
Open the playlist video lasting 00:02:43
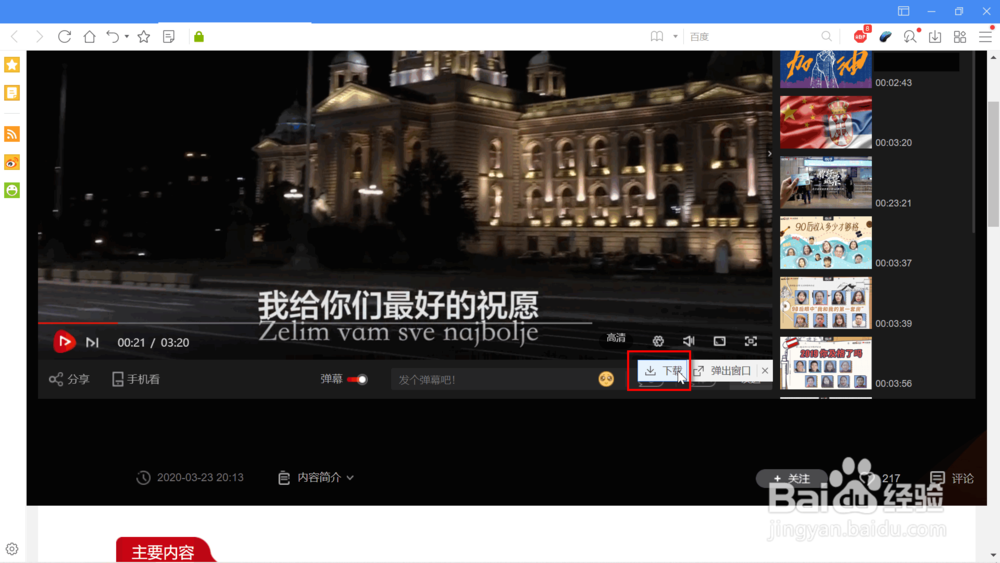tap(826, 69)
